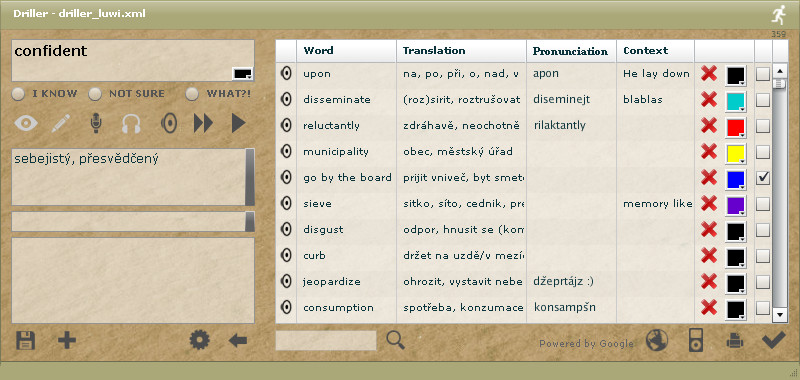The width and height of the screenshot is (800, 380).
Task: Click the microphone record icon
Action: 95,123
